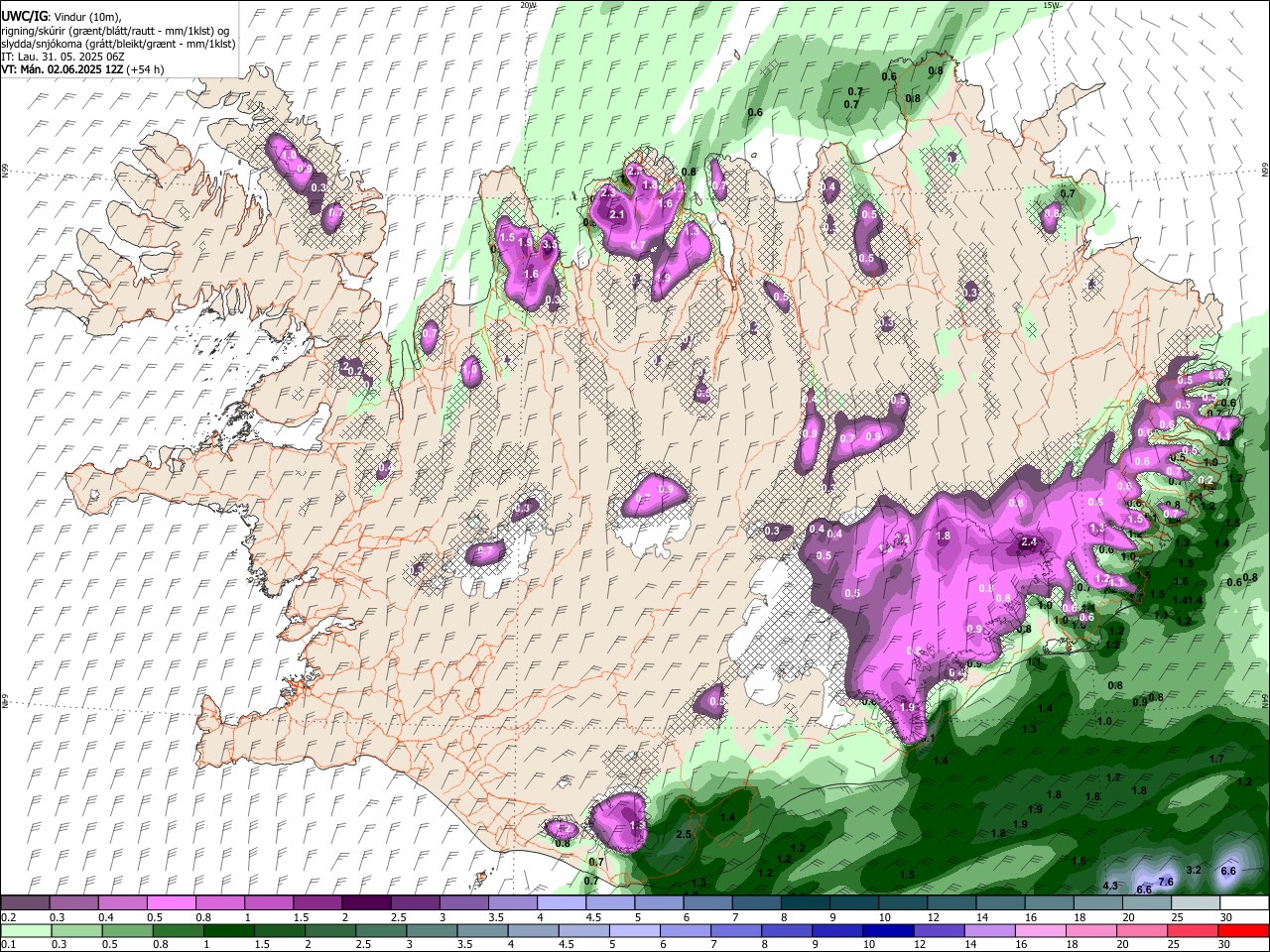
Task: Click the palest green 0.1 swatch in the lower scale
Action: click(27, 931)
